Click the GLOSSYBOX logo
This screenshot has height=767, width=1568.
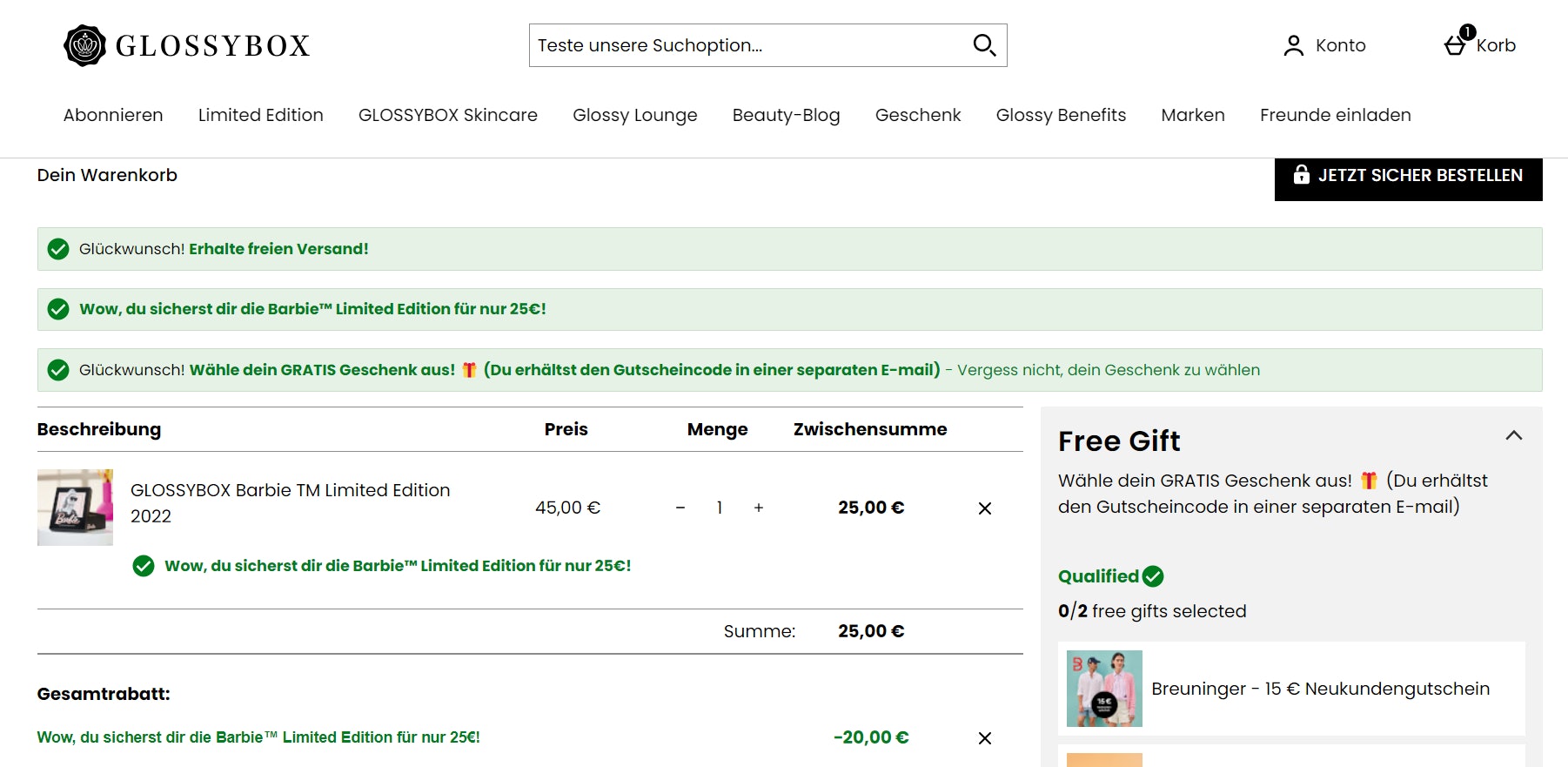(x=187, y=45)
